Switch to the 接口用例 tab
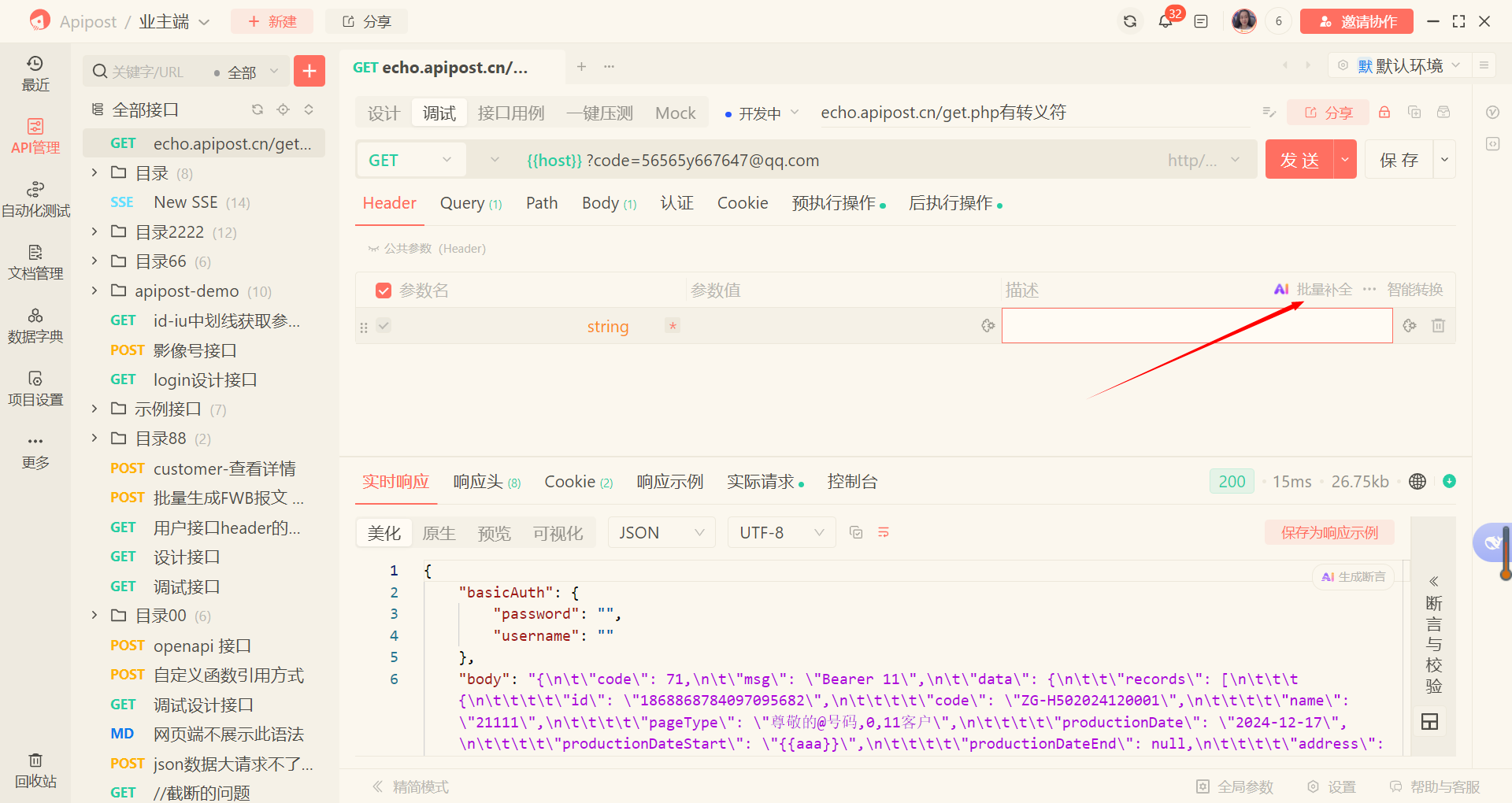1512x803 pixels. pyautogui.click(x=511, y=113)
